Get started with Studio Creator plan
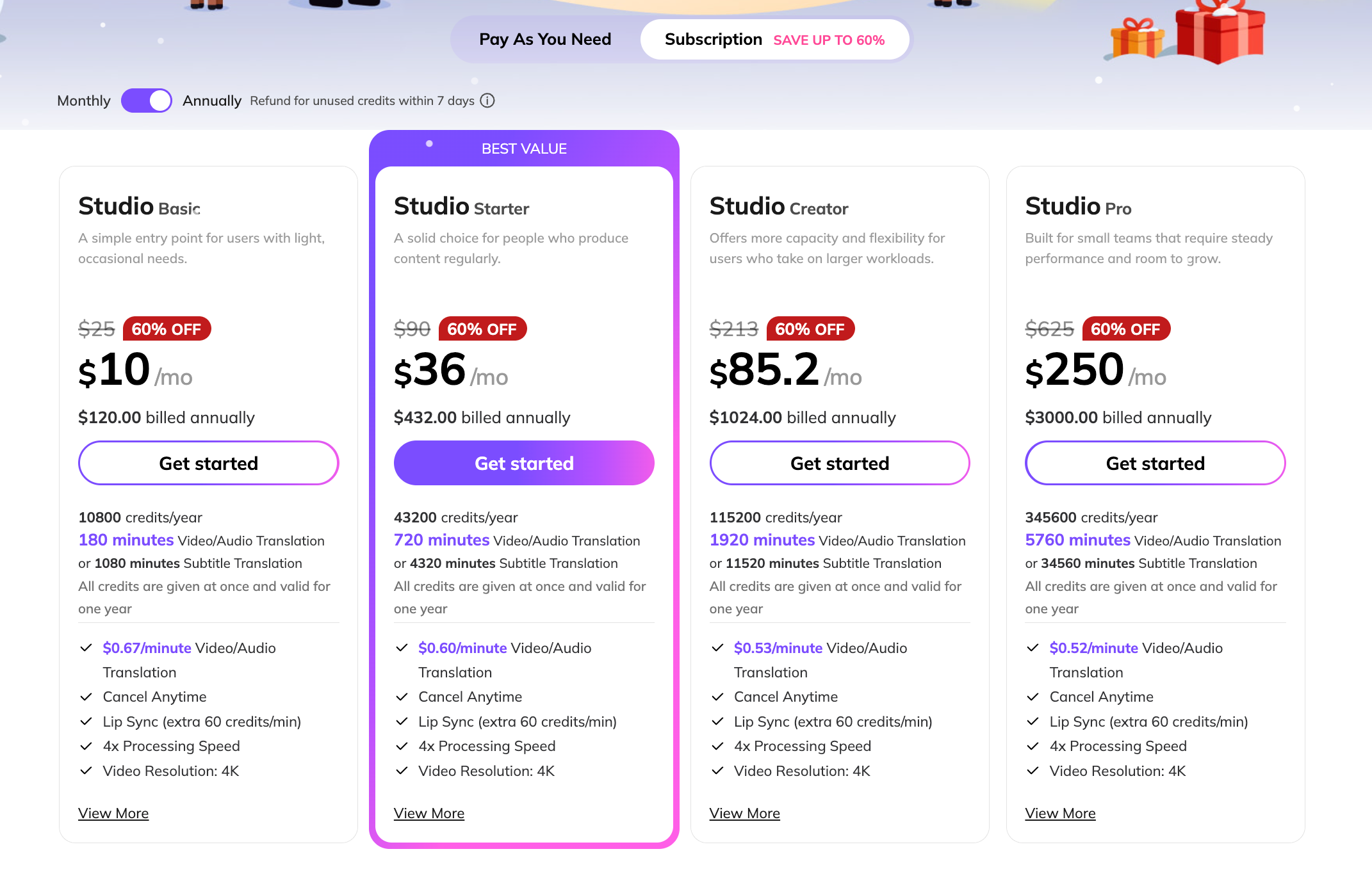 coord(840,463)
